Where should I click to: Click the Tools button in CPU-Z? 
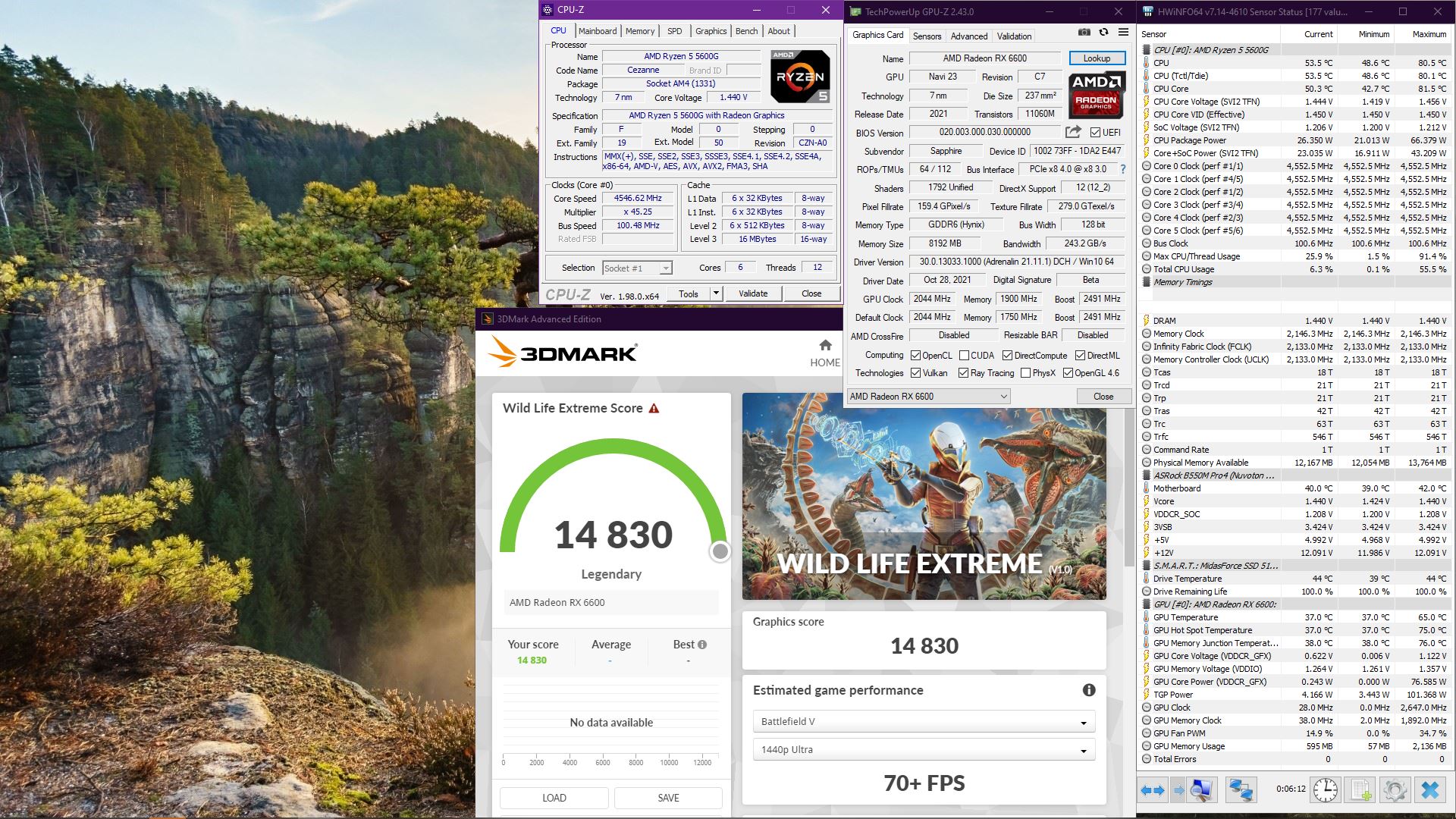coord(689,294)
